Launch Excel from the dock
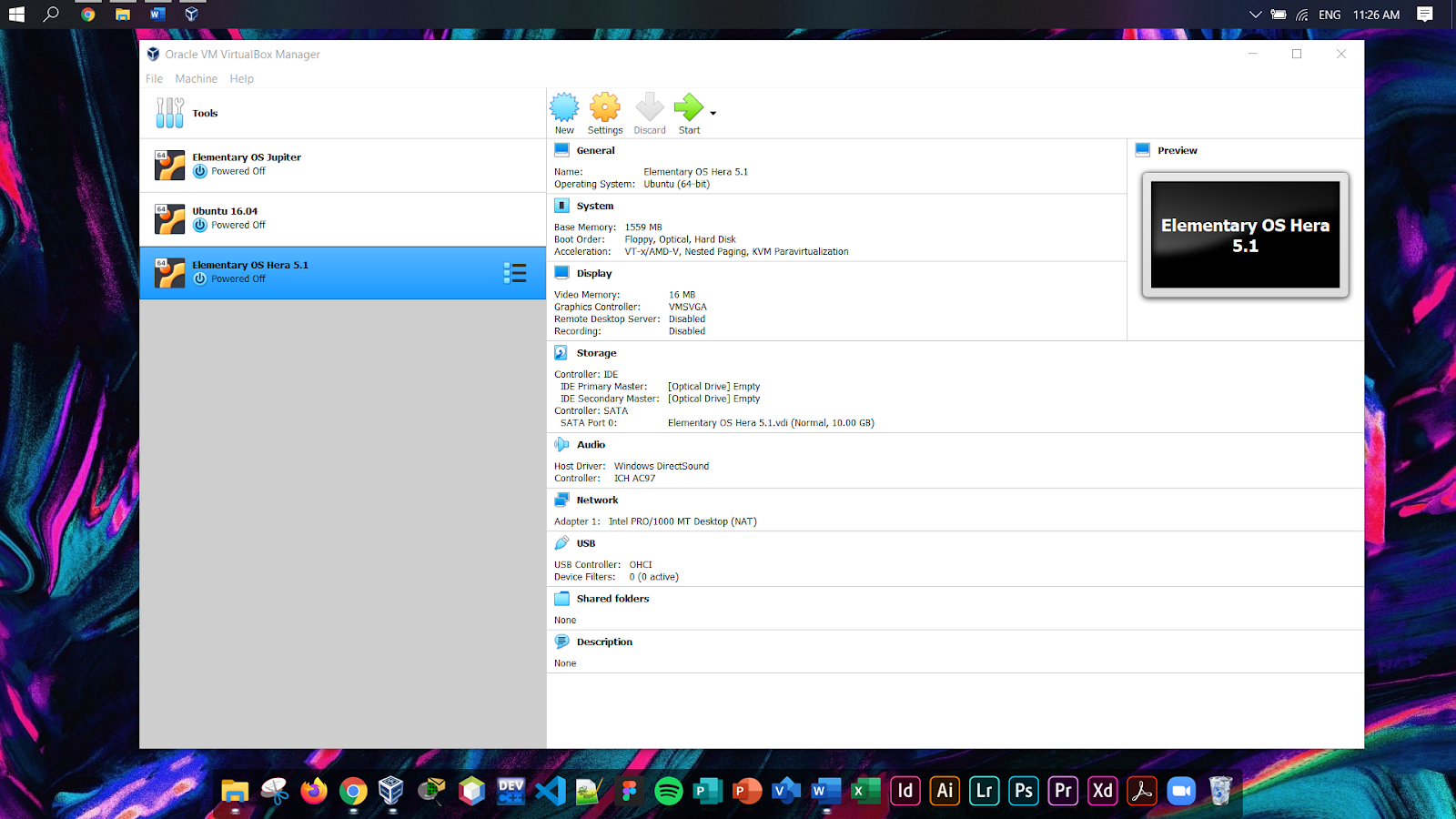The height and width of the screenshot is (819, 1456). coord(865,791)
